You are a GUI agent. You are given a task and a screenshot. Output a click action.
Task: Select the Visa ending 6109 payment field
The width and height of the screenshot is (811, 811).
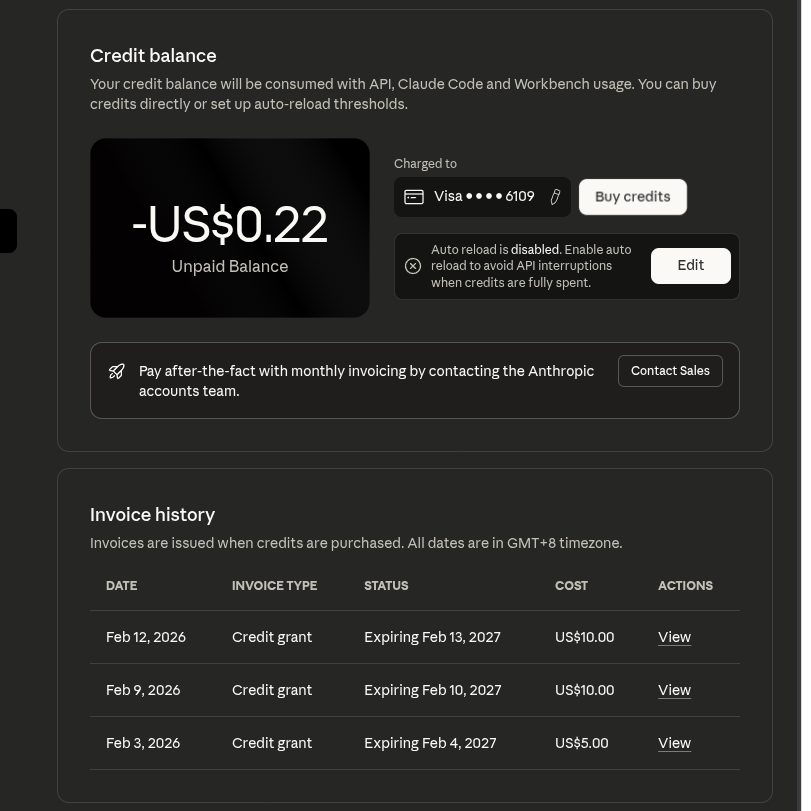tap(483, 197)
